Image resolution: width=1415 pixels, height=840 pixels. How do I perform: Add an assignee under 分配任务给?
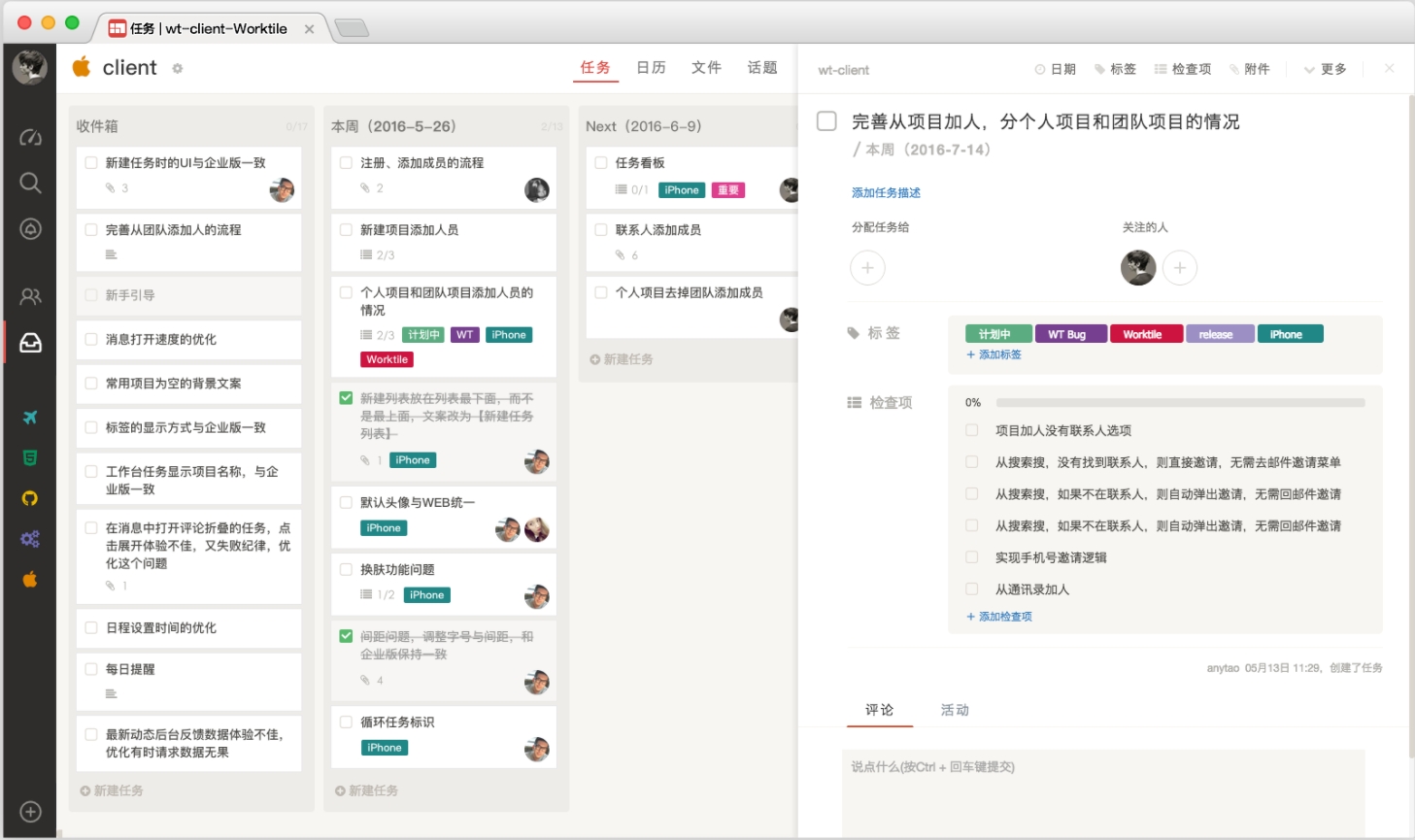coord(867,268)
